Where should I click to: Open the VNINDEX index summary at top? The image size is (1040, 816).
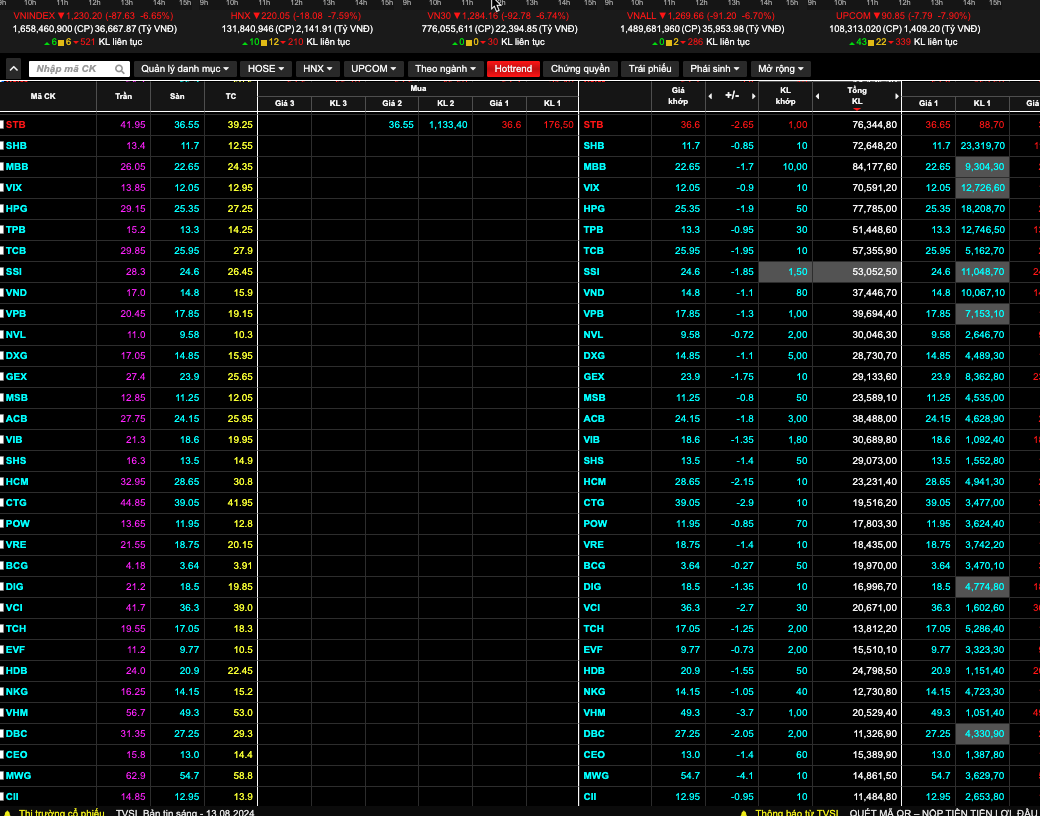[93, 29]
